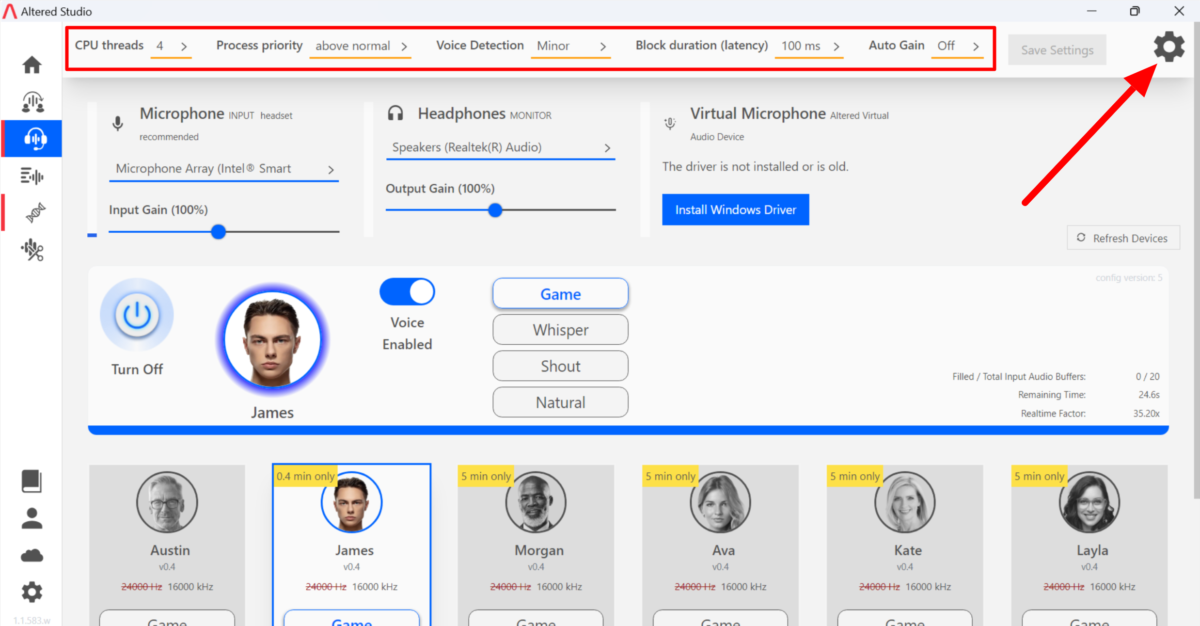Click the user account sidebar icon
1200x626 pixels.
(32, 518)
